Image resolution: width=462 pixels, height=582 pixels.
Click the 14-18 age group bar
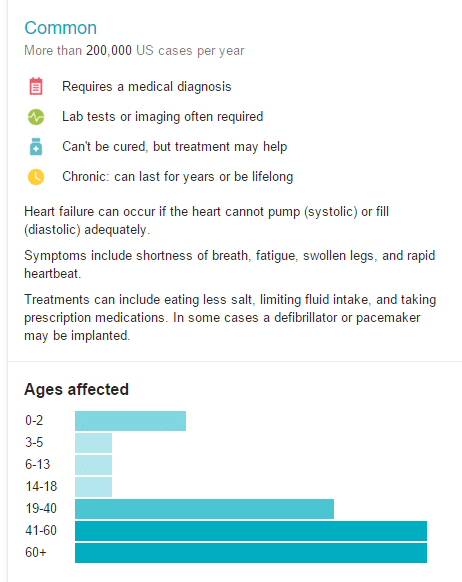[x=93, y=487]
